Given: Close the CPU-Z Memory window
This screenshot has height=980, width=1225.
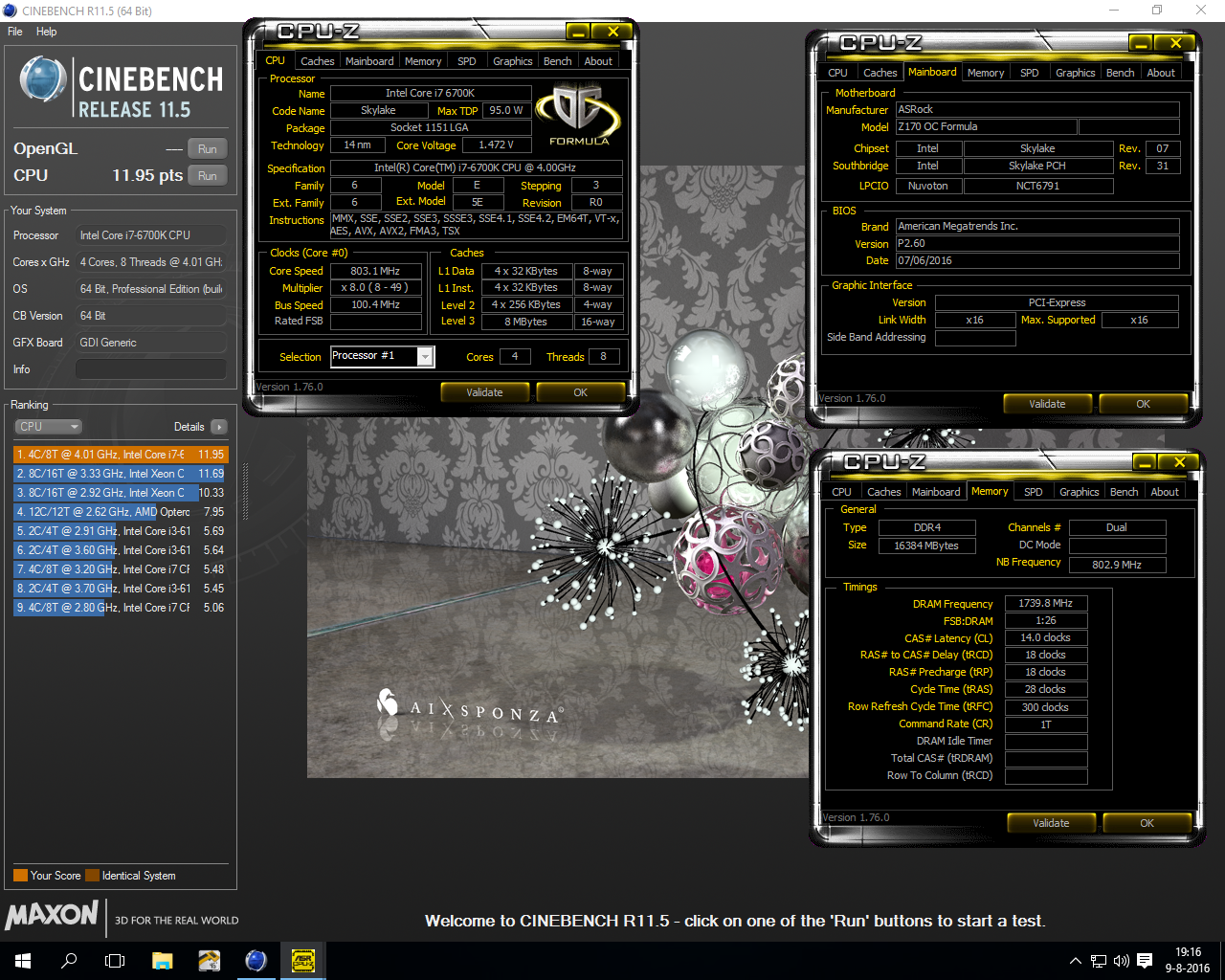Looking at the screenshot, I should [x=1179, y=462].
